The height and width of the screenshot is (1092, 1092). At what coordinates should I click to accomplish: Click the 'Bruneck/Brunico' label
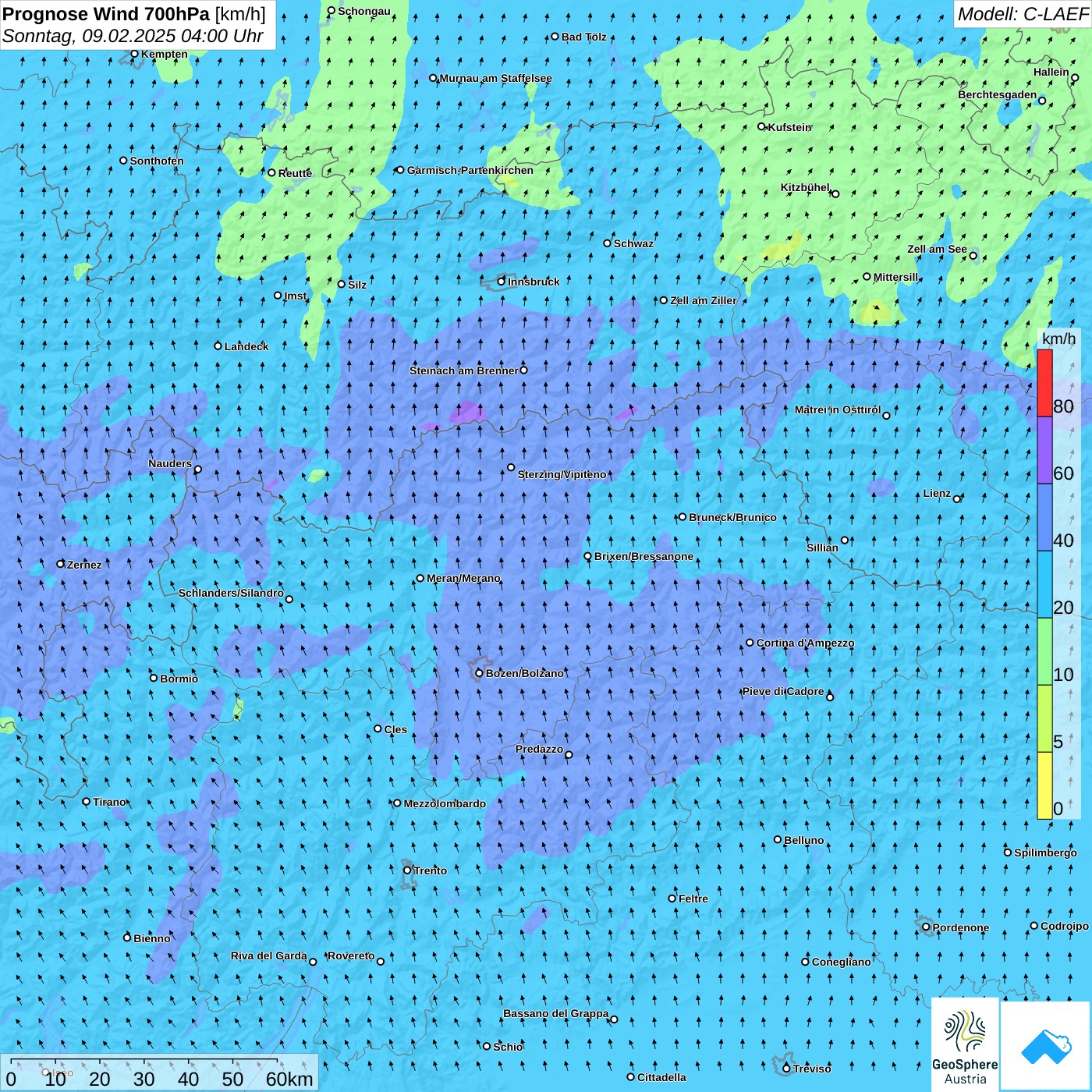(x=732, y=517)
